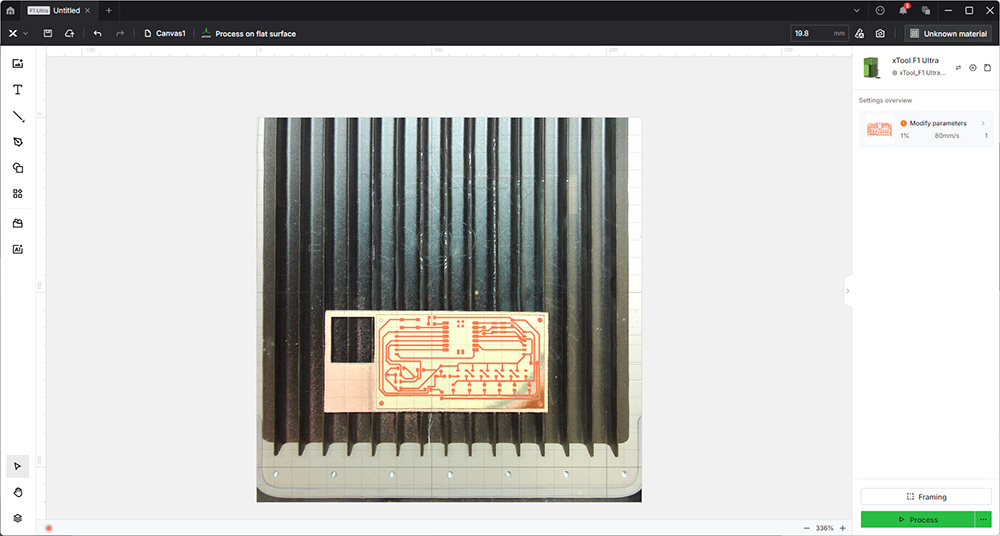Zoom in the canvas
The height and width of the screenshot is (536, 1000).
click(842, 528)
